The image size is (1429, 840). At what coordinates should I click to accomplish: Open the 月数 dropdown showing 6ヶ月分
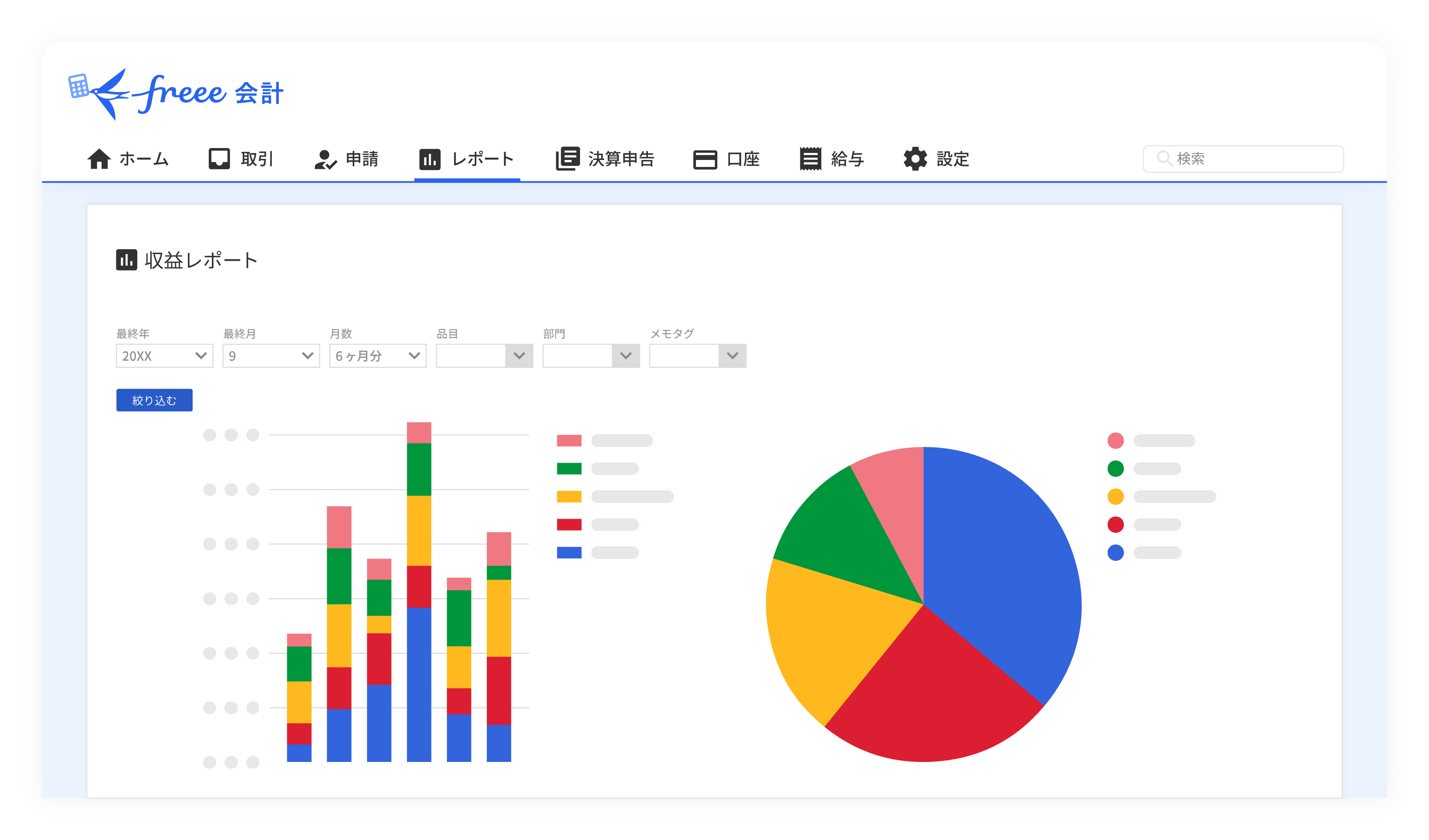point(378,356)
